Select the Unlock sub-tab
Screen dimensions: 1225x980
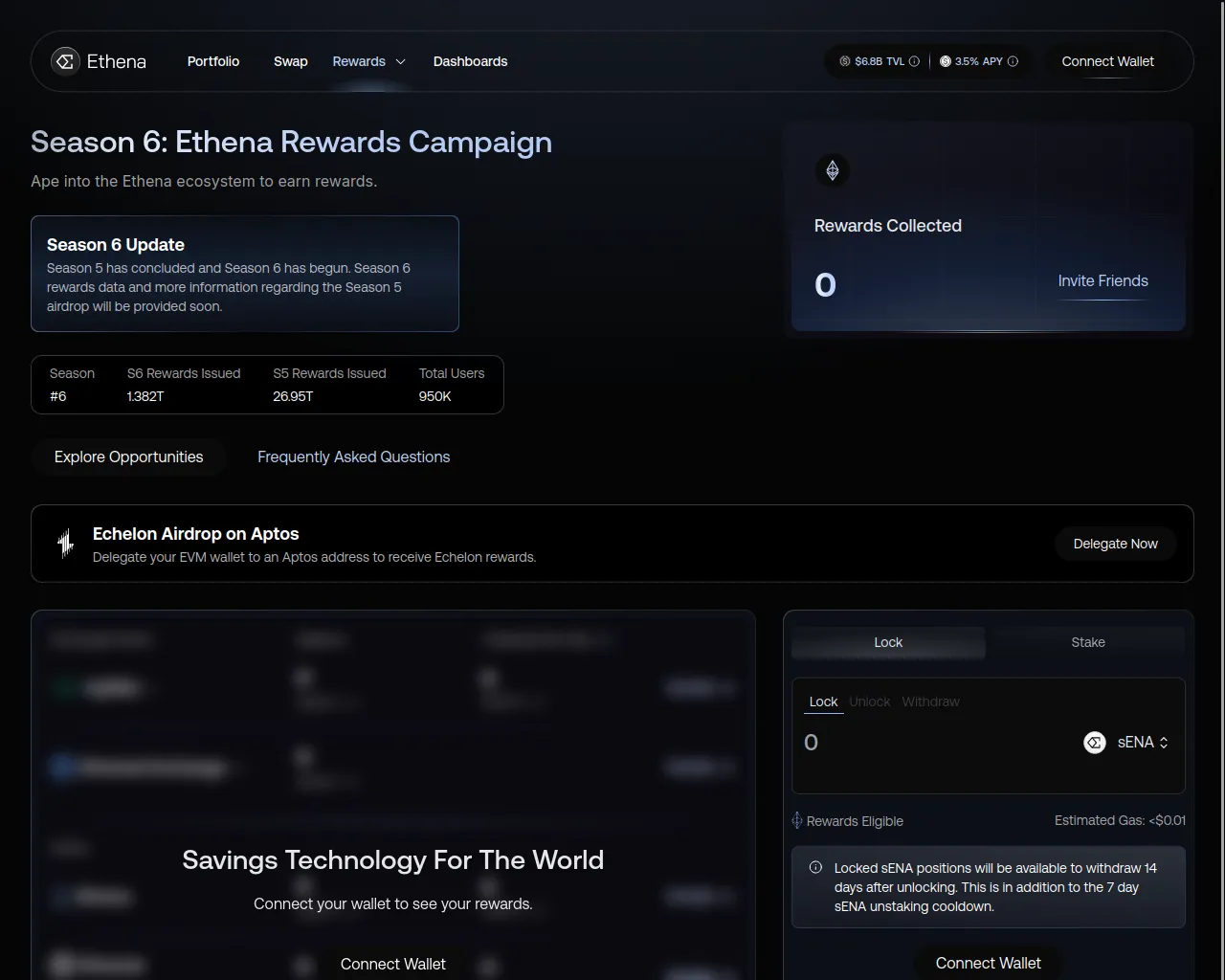pyautogui.click(x=870, y=702)
